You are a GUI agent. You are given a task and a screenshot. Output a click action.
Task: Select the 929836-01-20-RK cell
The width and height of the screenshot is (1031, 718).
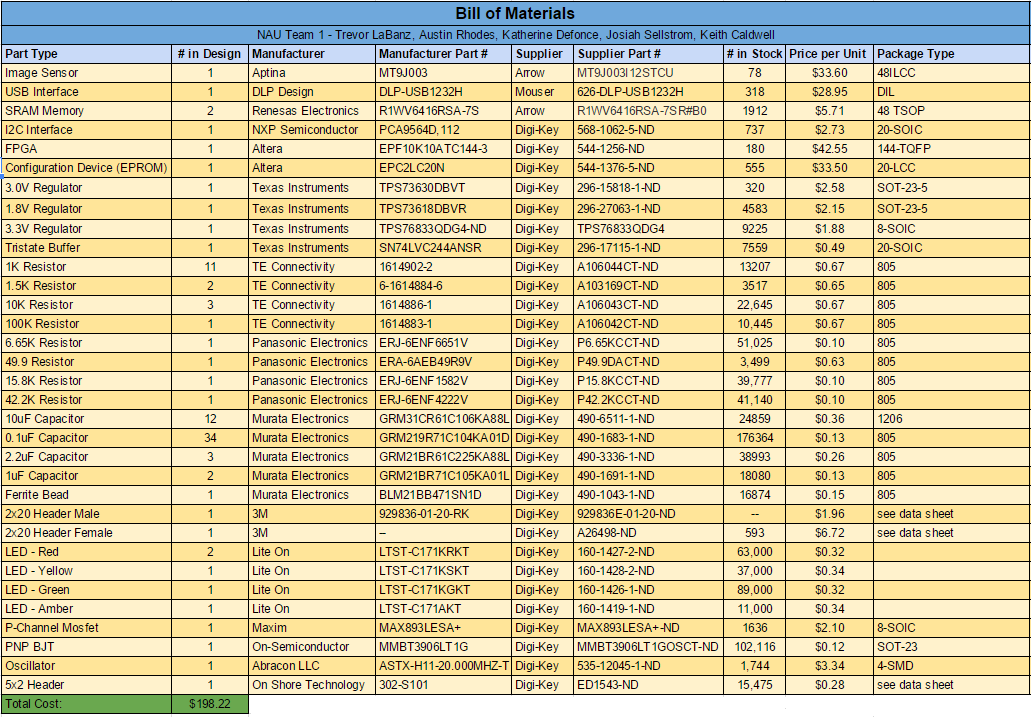pyautogui.click(x=444, y=515)
